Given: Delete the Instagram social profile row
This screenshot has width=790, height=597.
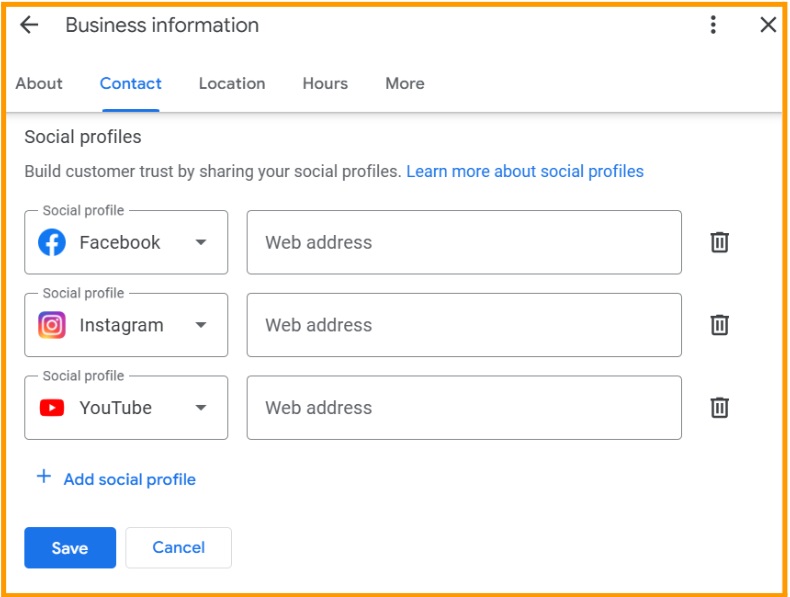Looking at the screenshot, I should pos(719,325).
